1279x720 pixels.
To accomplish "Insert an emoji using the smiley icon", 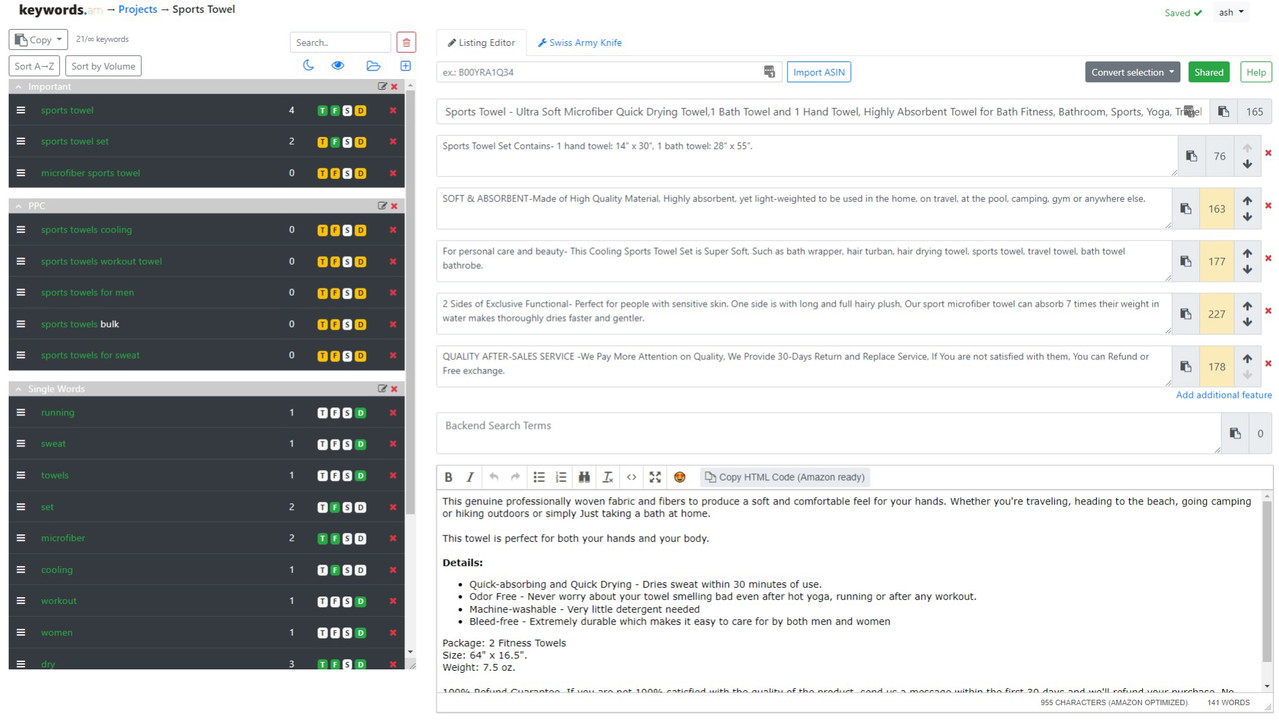I will click(x=680, y=477).
